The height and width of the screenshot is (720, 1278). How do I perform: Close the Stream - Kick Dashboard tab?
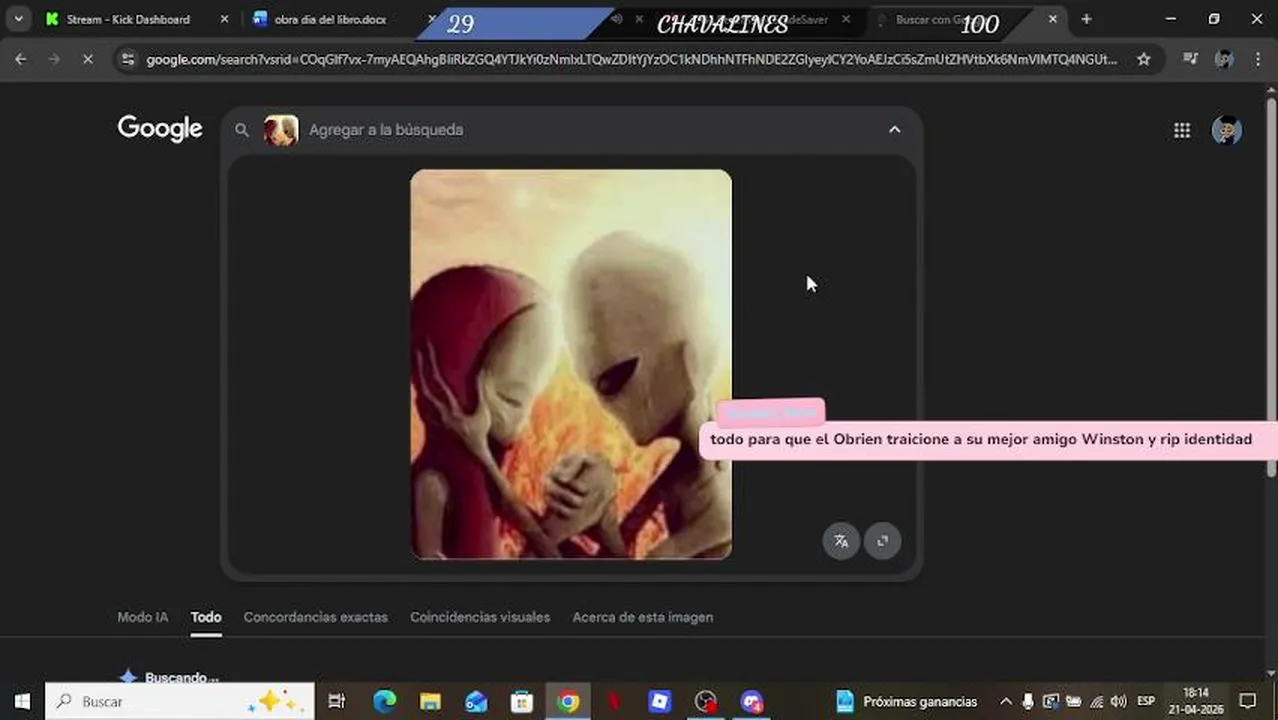tap(224, 19)
